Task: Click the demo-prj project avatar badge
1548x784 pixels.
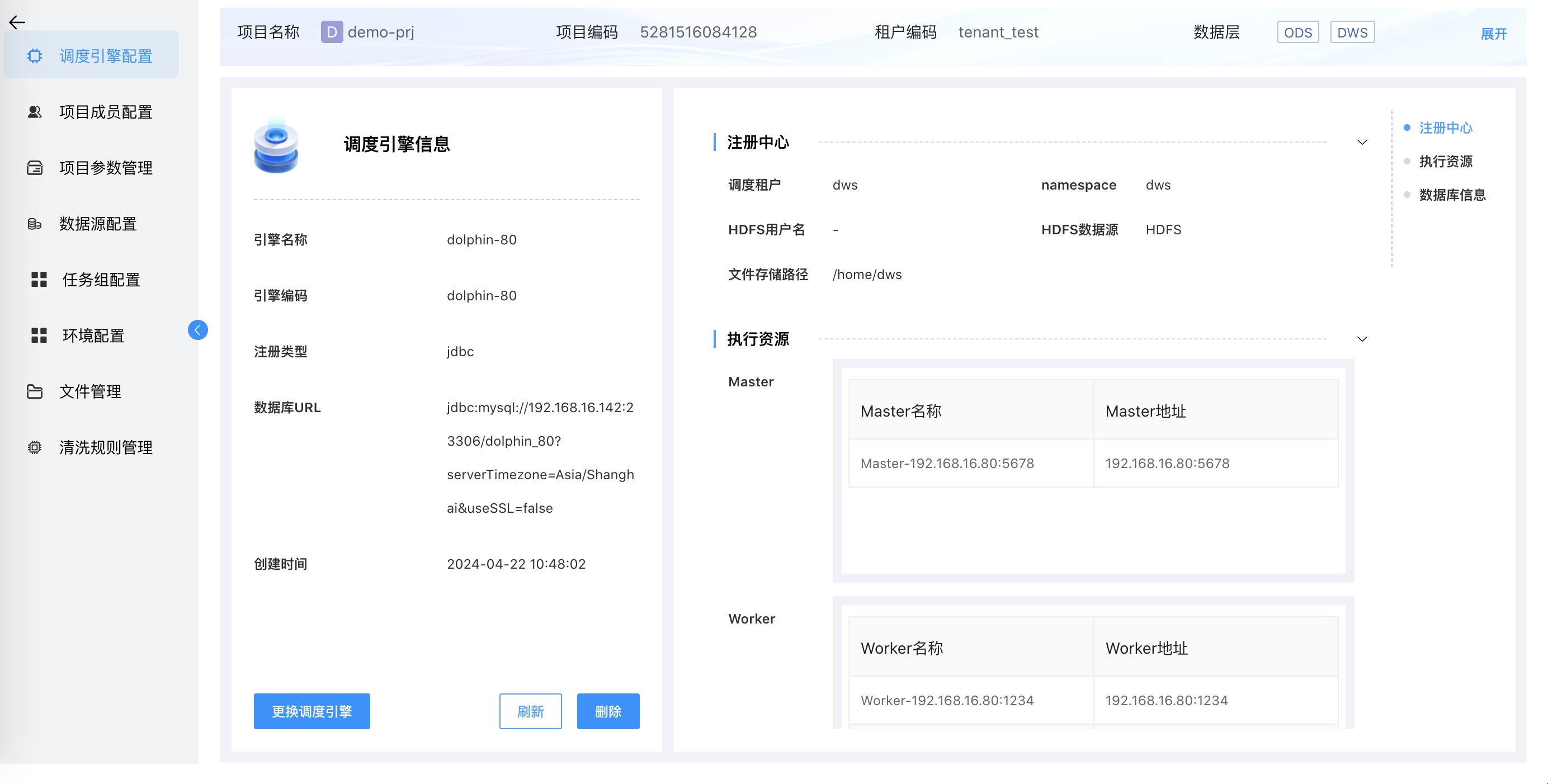Action: 332,32
